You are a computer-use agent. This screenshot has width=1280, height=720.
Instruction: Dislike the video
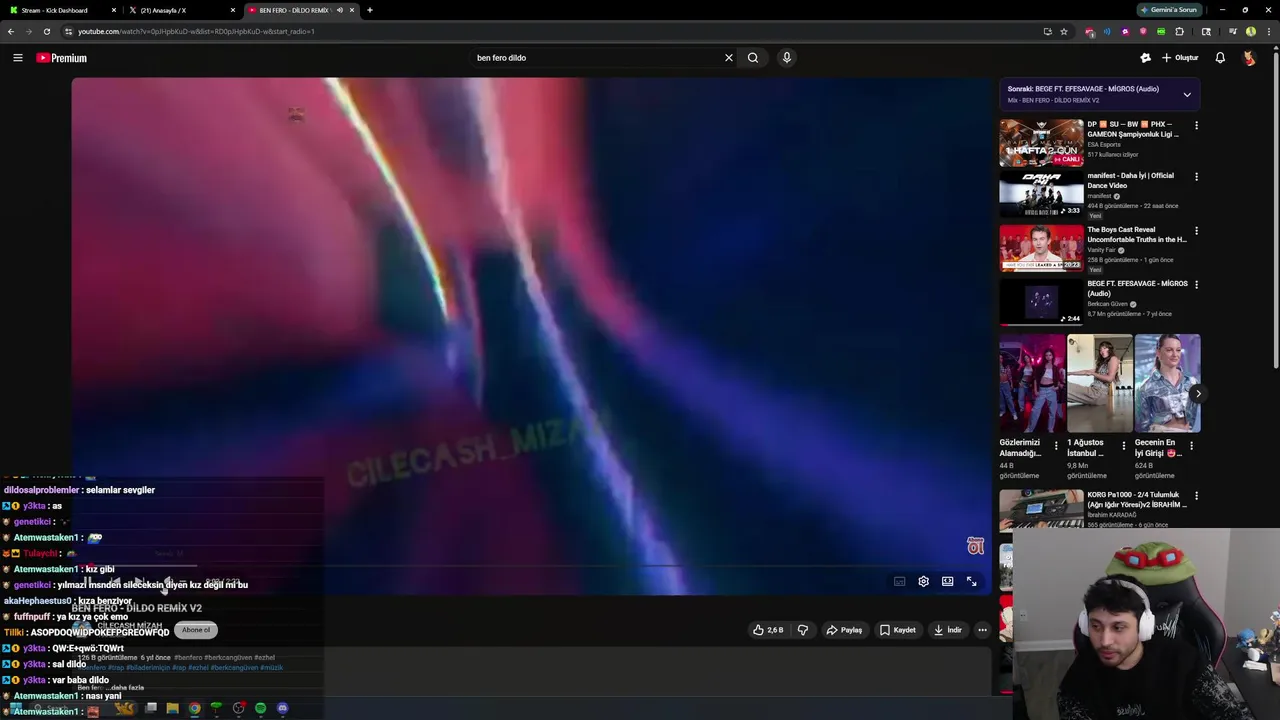pos(802,630)
